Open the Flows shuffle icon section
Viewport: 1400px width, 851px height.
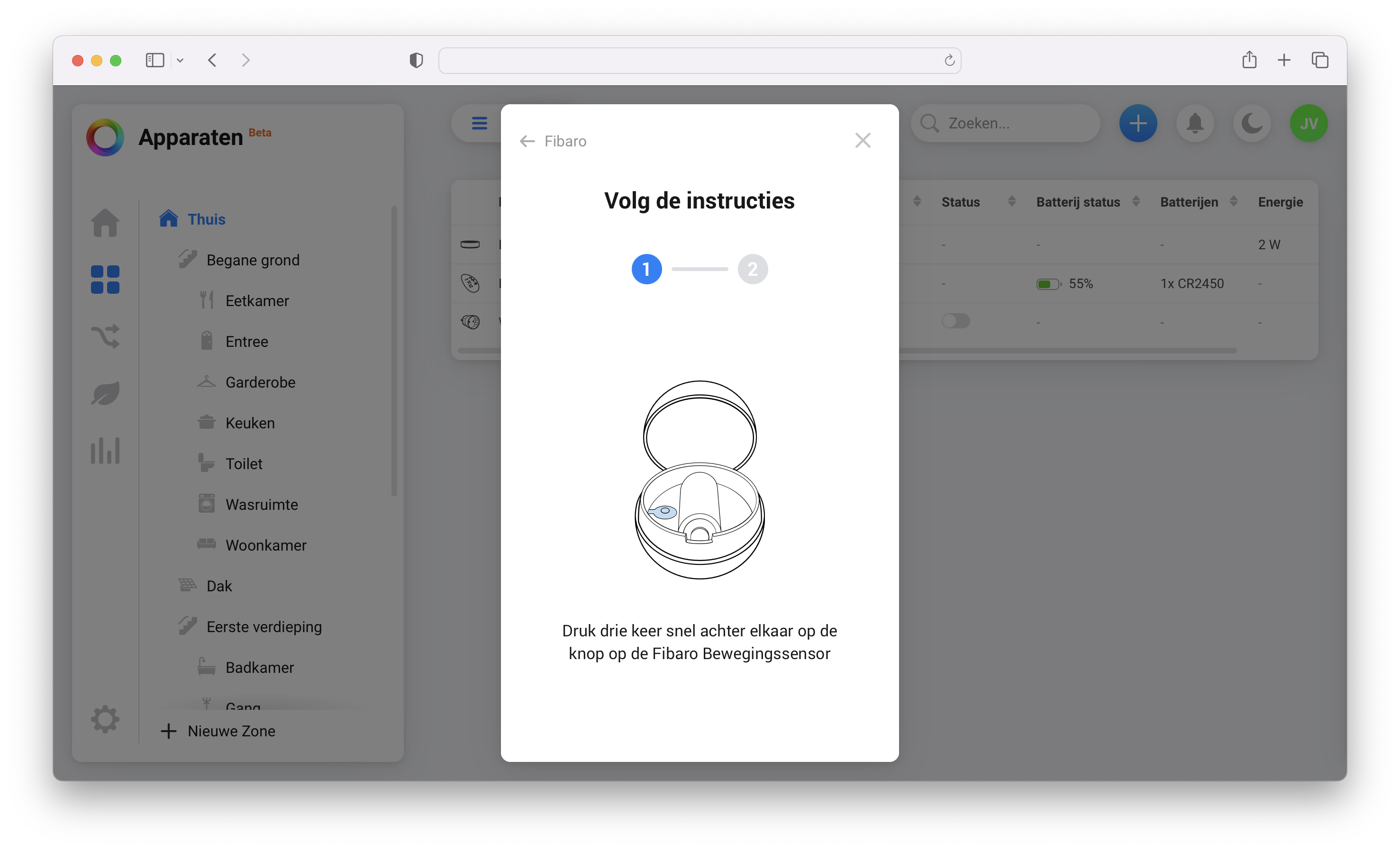point(105,336)
